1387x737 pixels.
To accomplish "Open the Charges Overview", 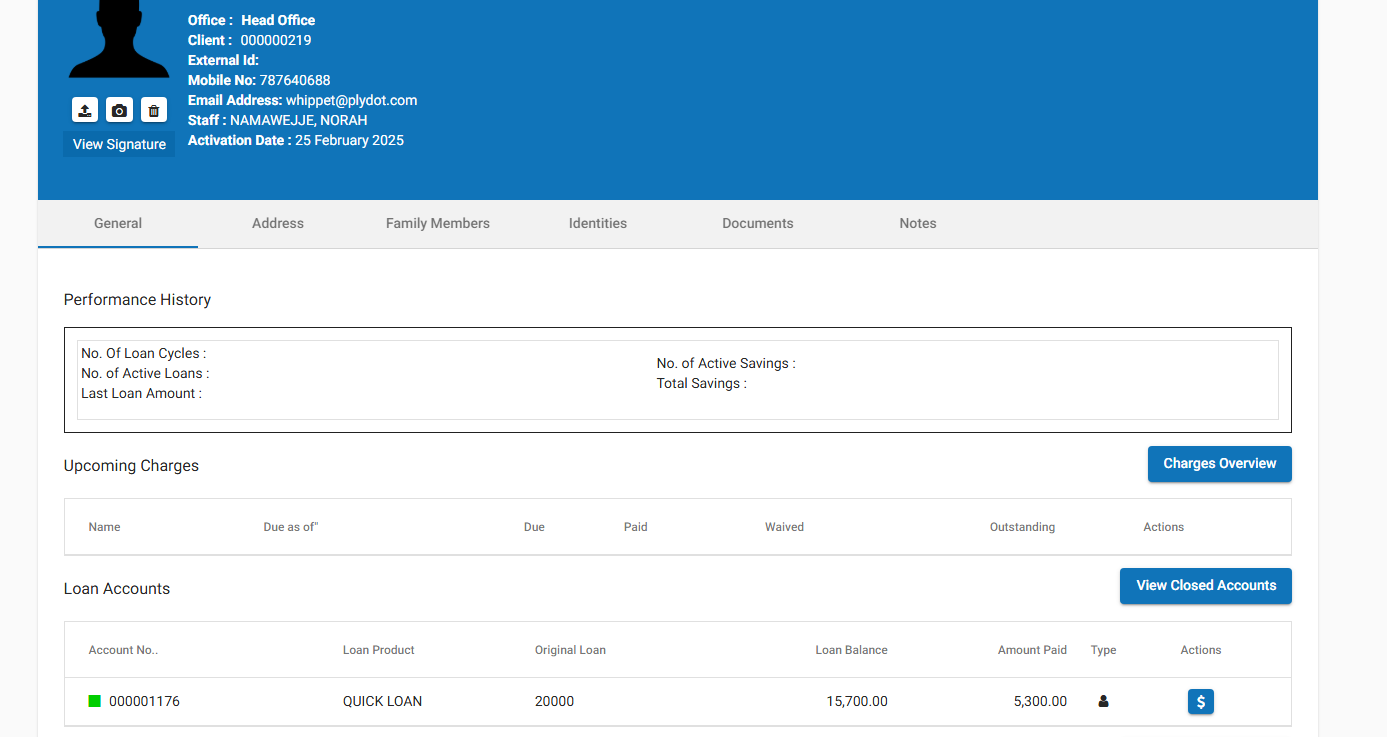I will pos(1219,464).
